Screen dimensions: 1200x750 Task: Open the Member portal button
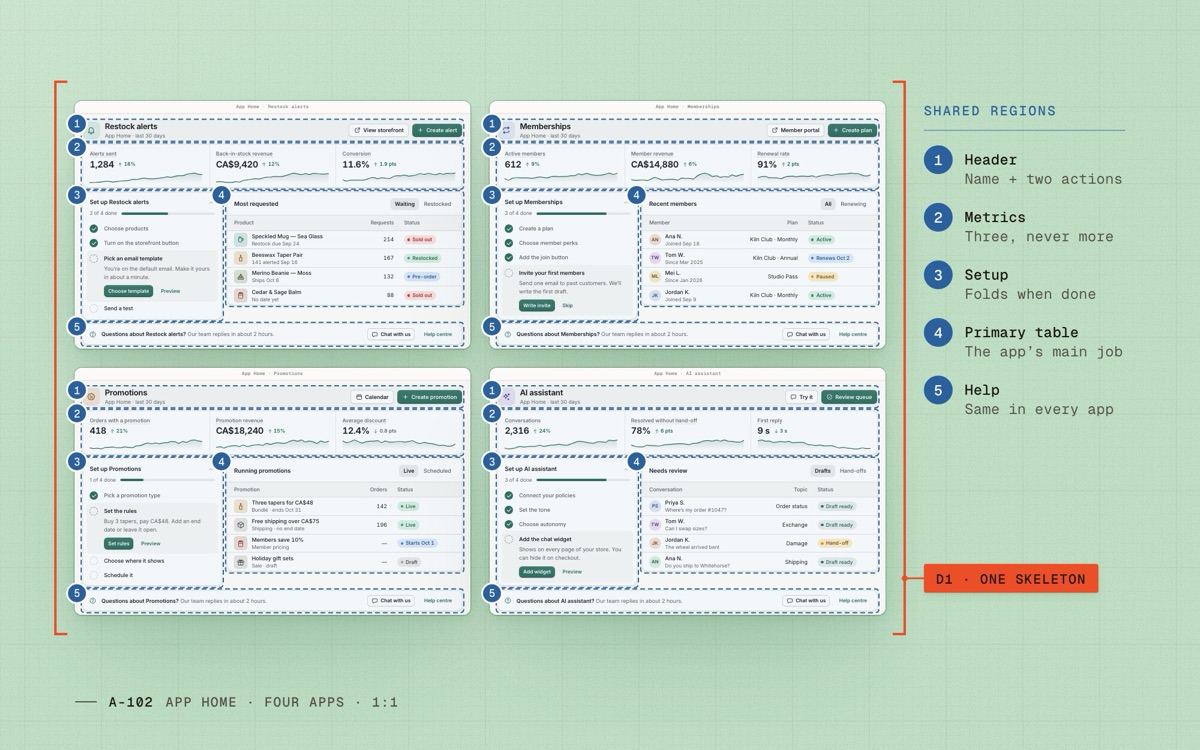pyautogui.click(x=796, y=130)
